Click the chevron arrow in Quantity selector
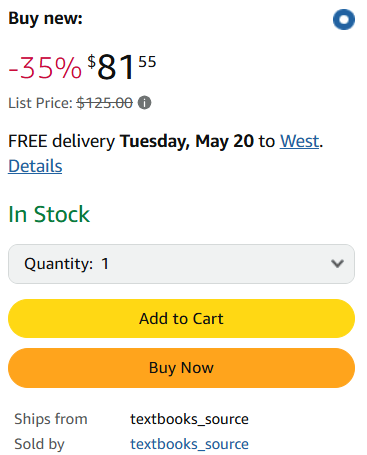 tap(337, 264)
